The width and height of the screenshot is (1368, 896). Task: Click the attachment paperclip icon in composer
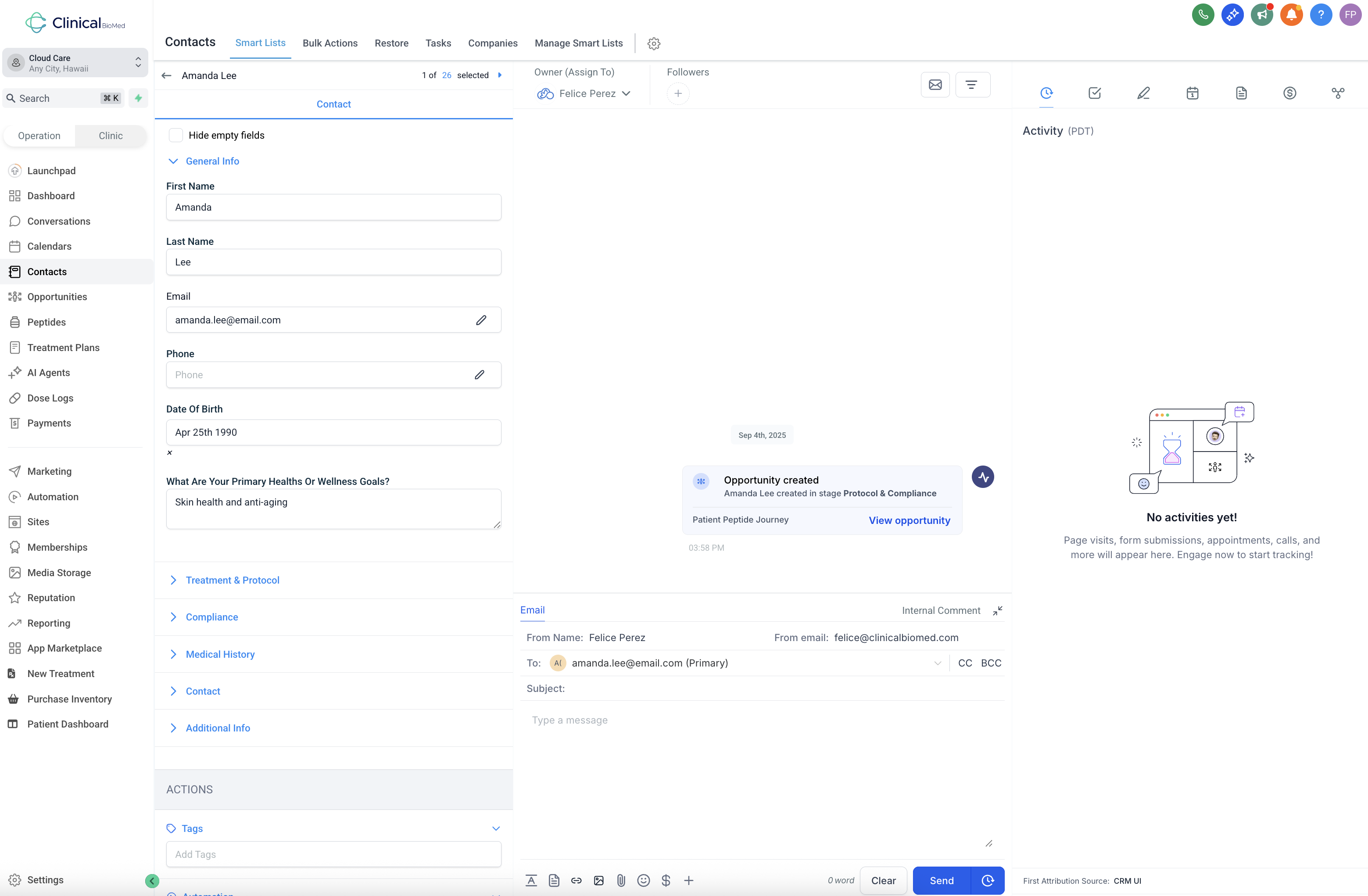click(621, 881)
